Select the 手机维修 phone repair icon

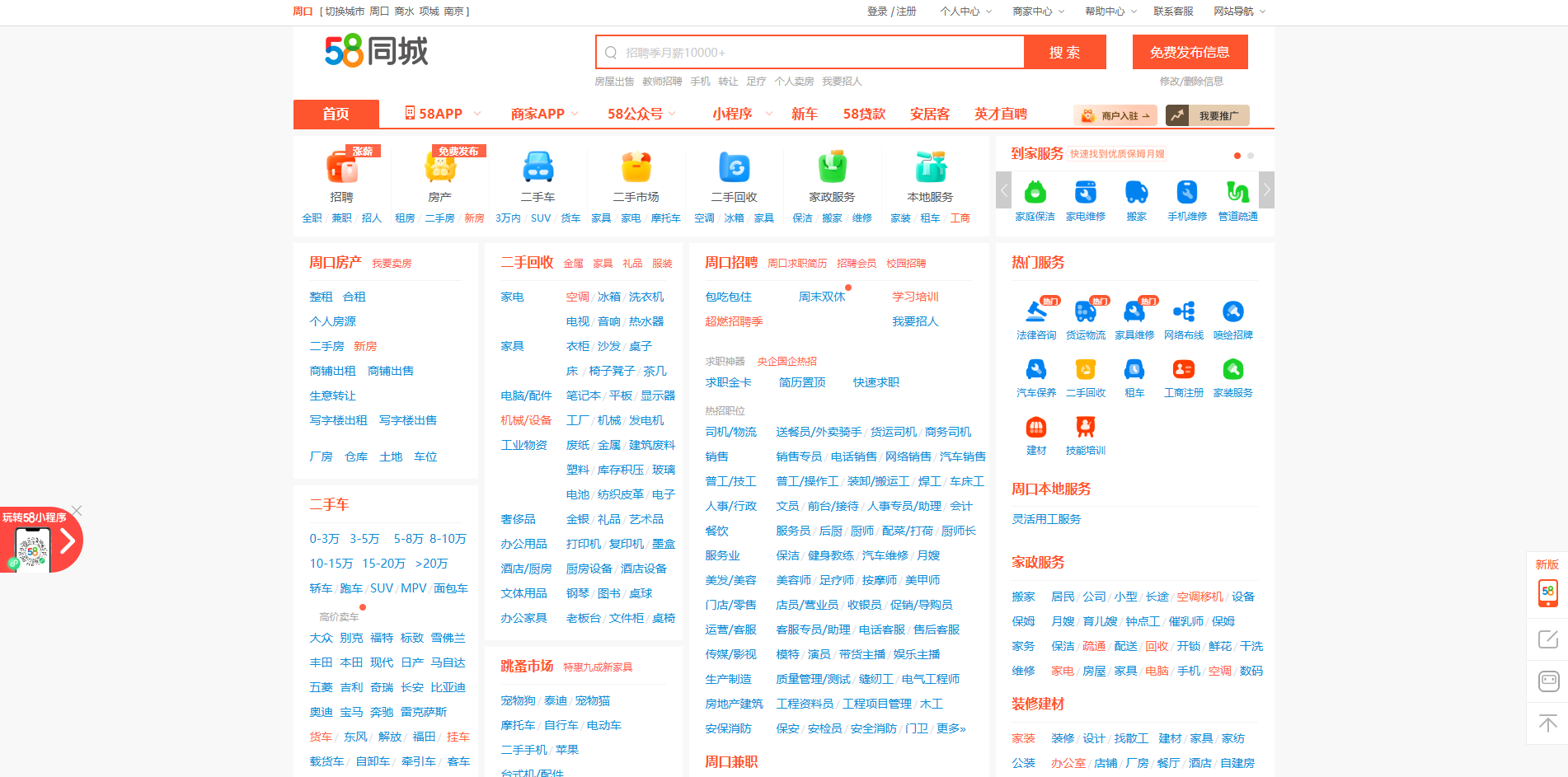pyautogui.click(x=1187, y=192)
